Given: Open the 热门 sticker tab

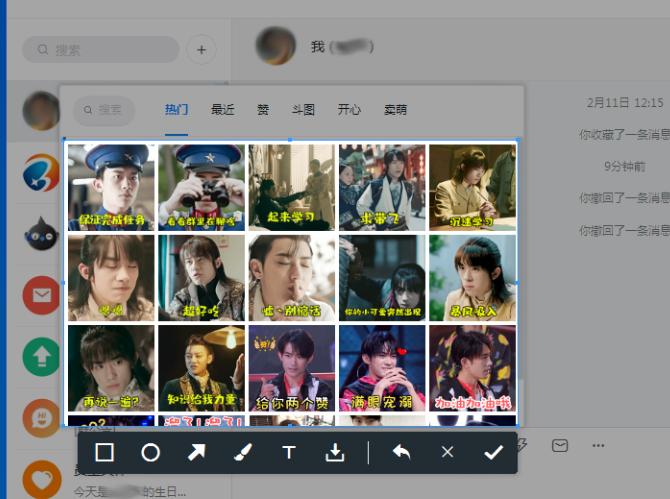Looking at the screenshot, I should [176, 110].
